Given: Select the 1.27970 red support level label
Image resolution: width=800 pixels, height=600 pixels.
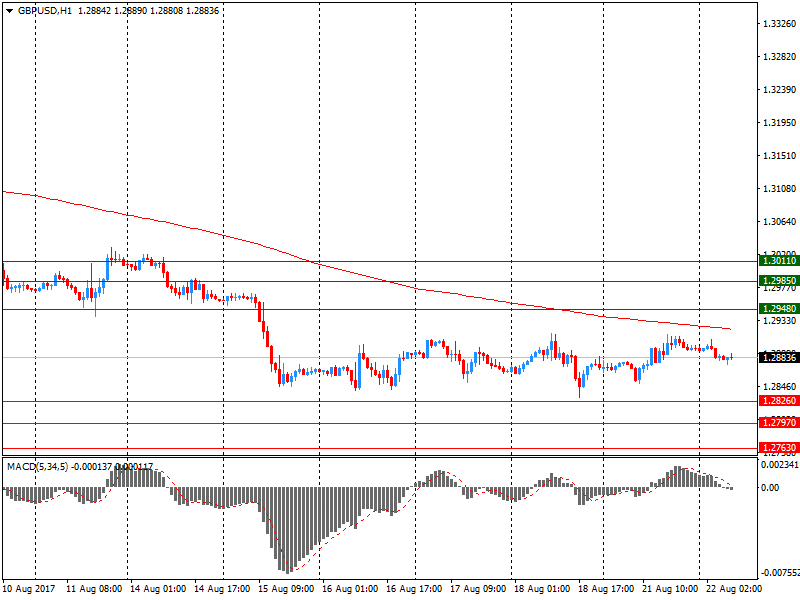Looking at the screenshot, I should pyautogui.click(x=779, y=423).
